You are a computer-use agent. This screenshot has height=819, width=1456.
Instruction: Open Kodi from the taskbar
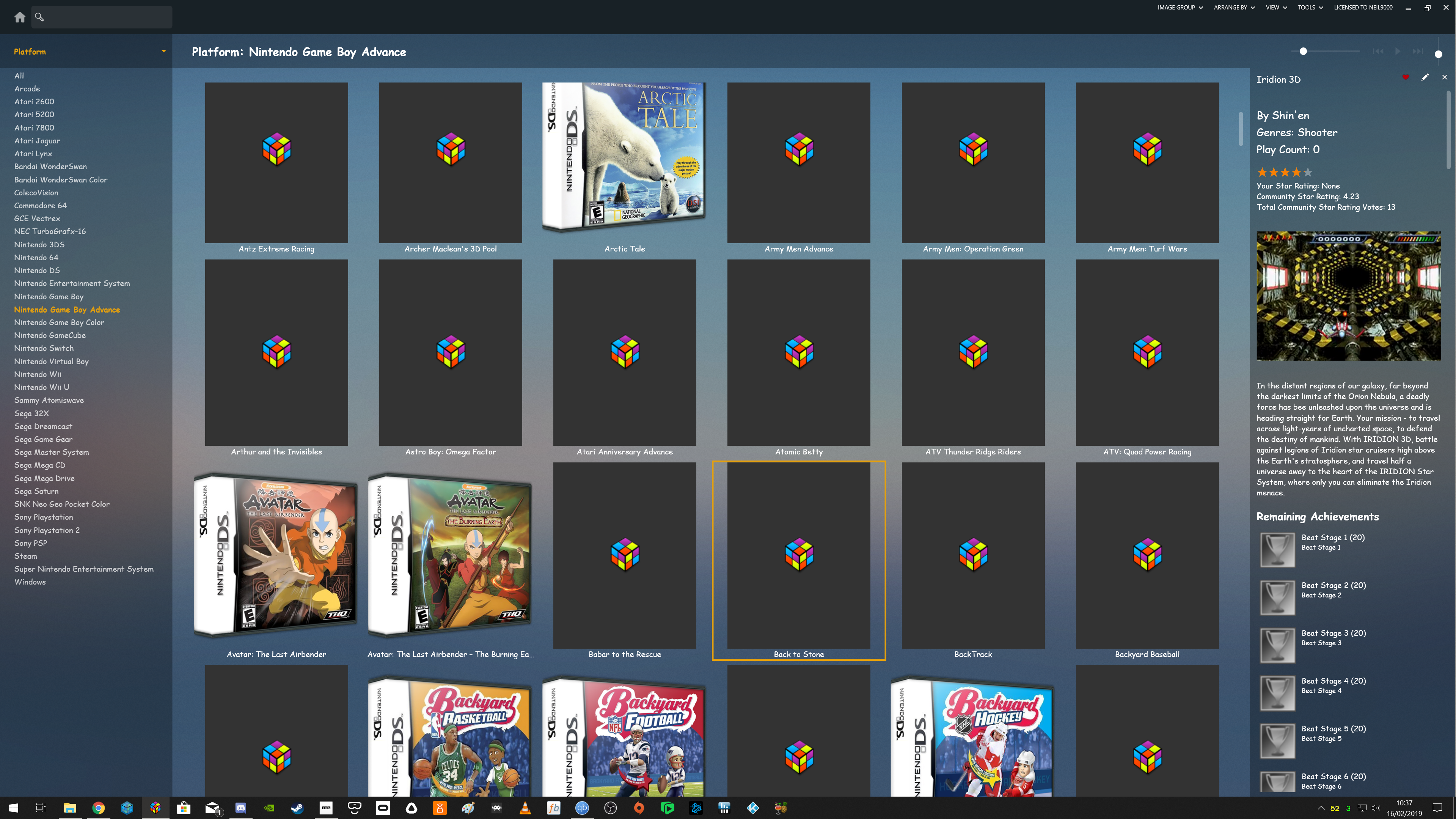[753, 808]
